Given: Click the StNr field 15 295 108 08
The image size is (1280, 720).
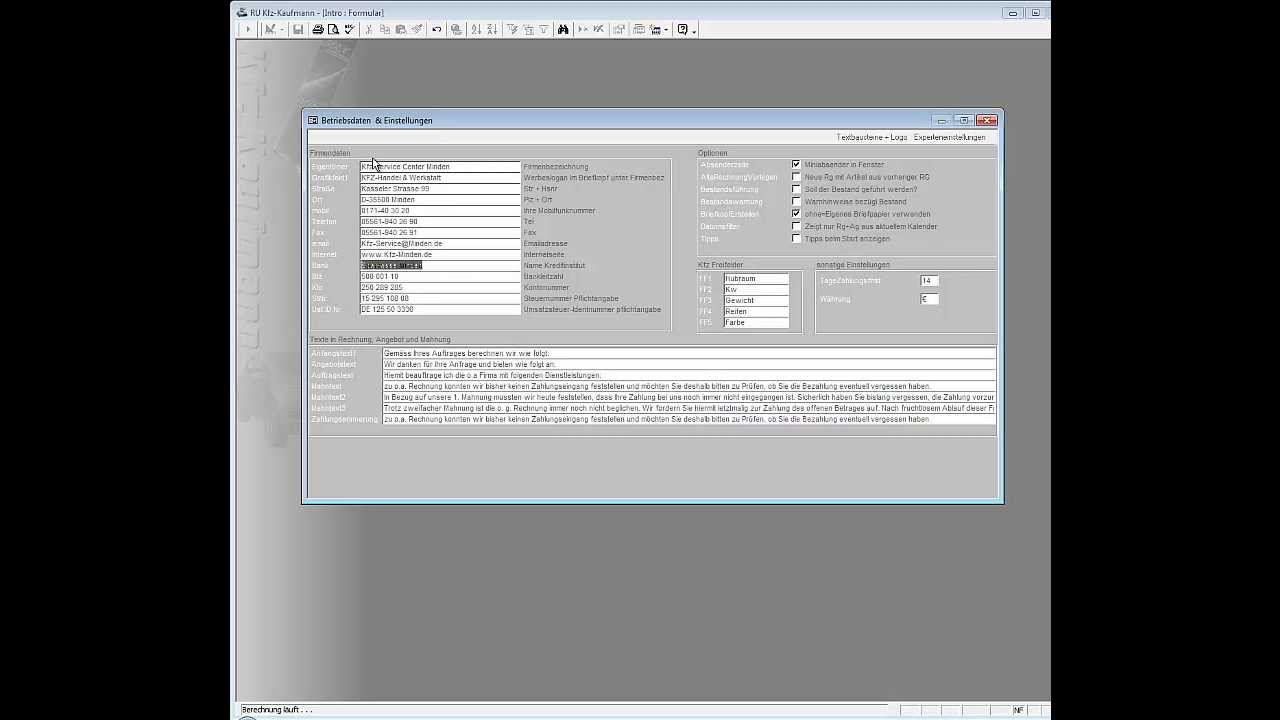Looking at the screenshot, I should point(440,299).
